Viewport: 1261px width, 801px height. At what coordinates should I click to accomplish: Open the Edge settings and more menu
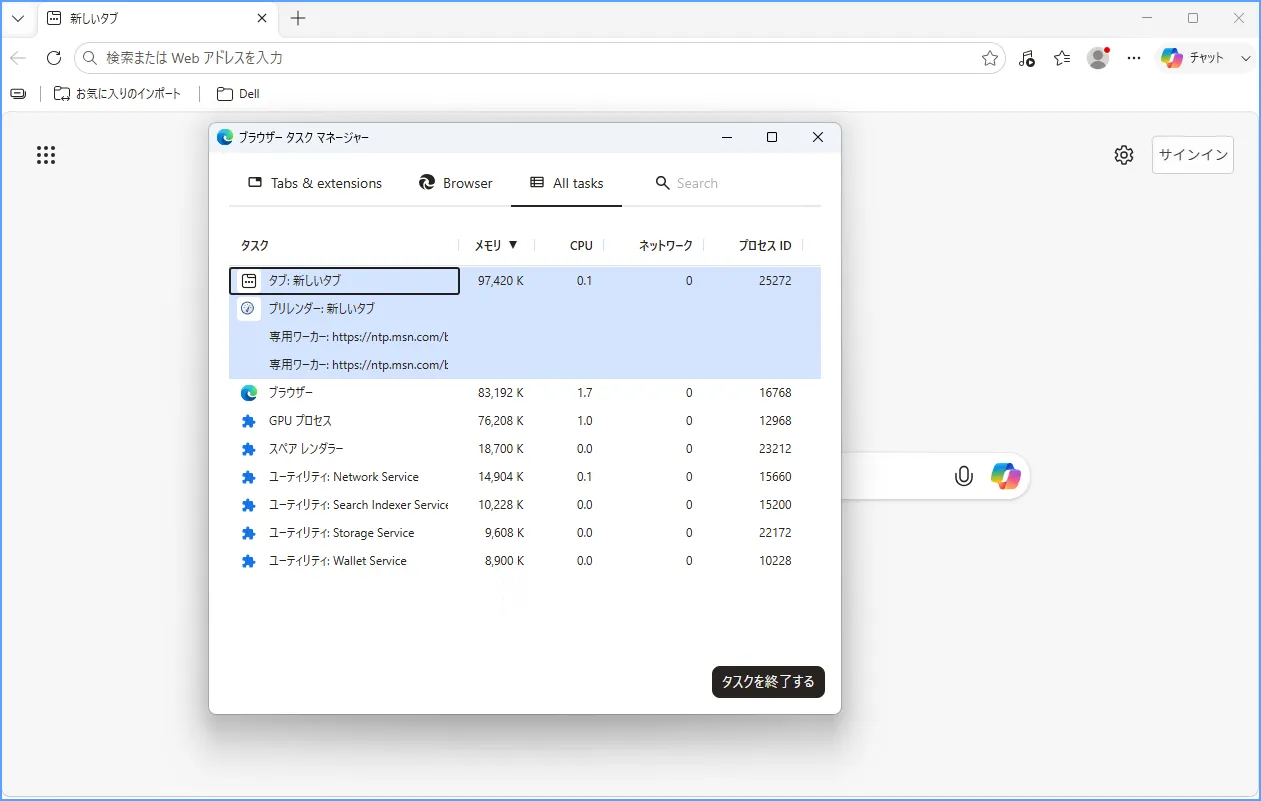point(1134,58)
